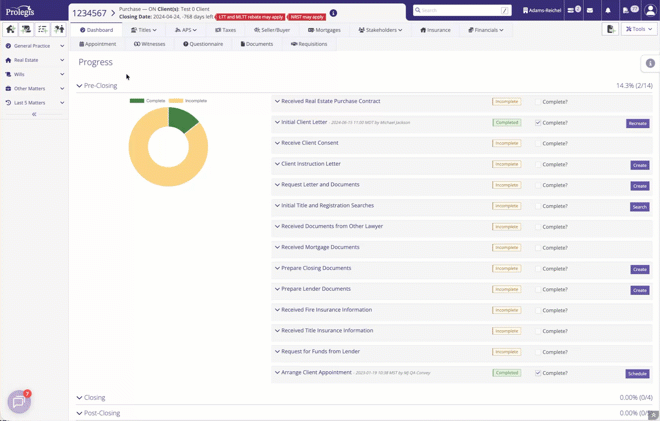Click the notification bell icon
Image resolution: width=660 pixels, height=421 pixels.
[608, 11]
